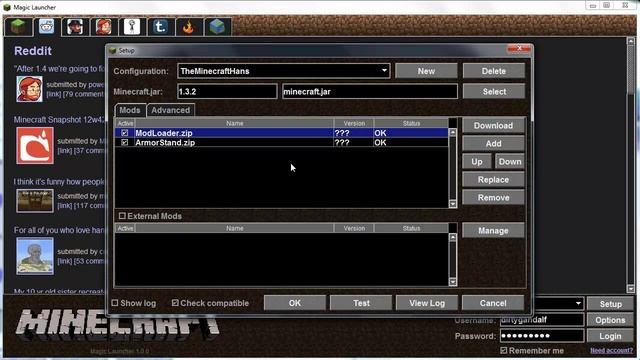Toggle the ArmorStand.zip active checkbox
640x360 pixels.
coord(125,142)
